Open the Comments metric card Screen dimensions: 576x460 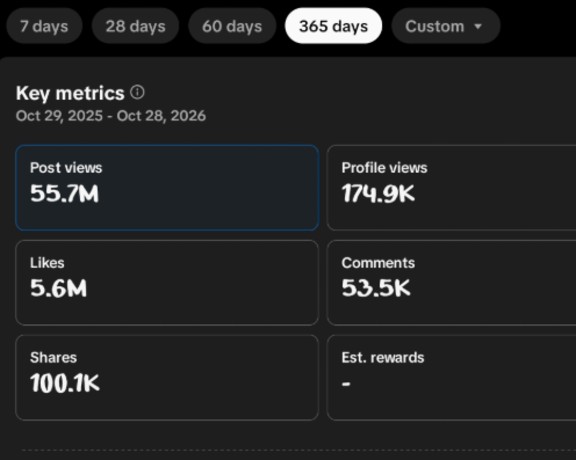[x=451, y=283]
